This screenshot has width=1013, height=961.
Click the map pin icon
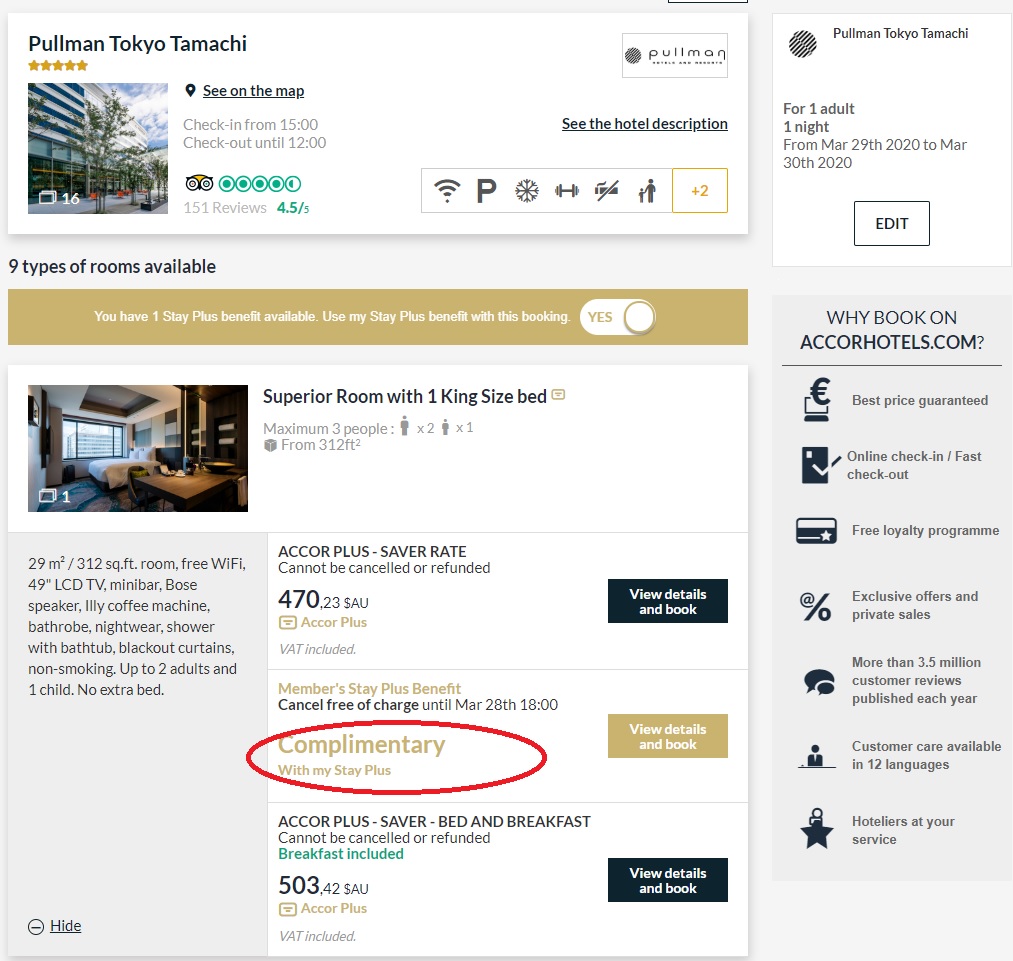click(x=190, y=90)
